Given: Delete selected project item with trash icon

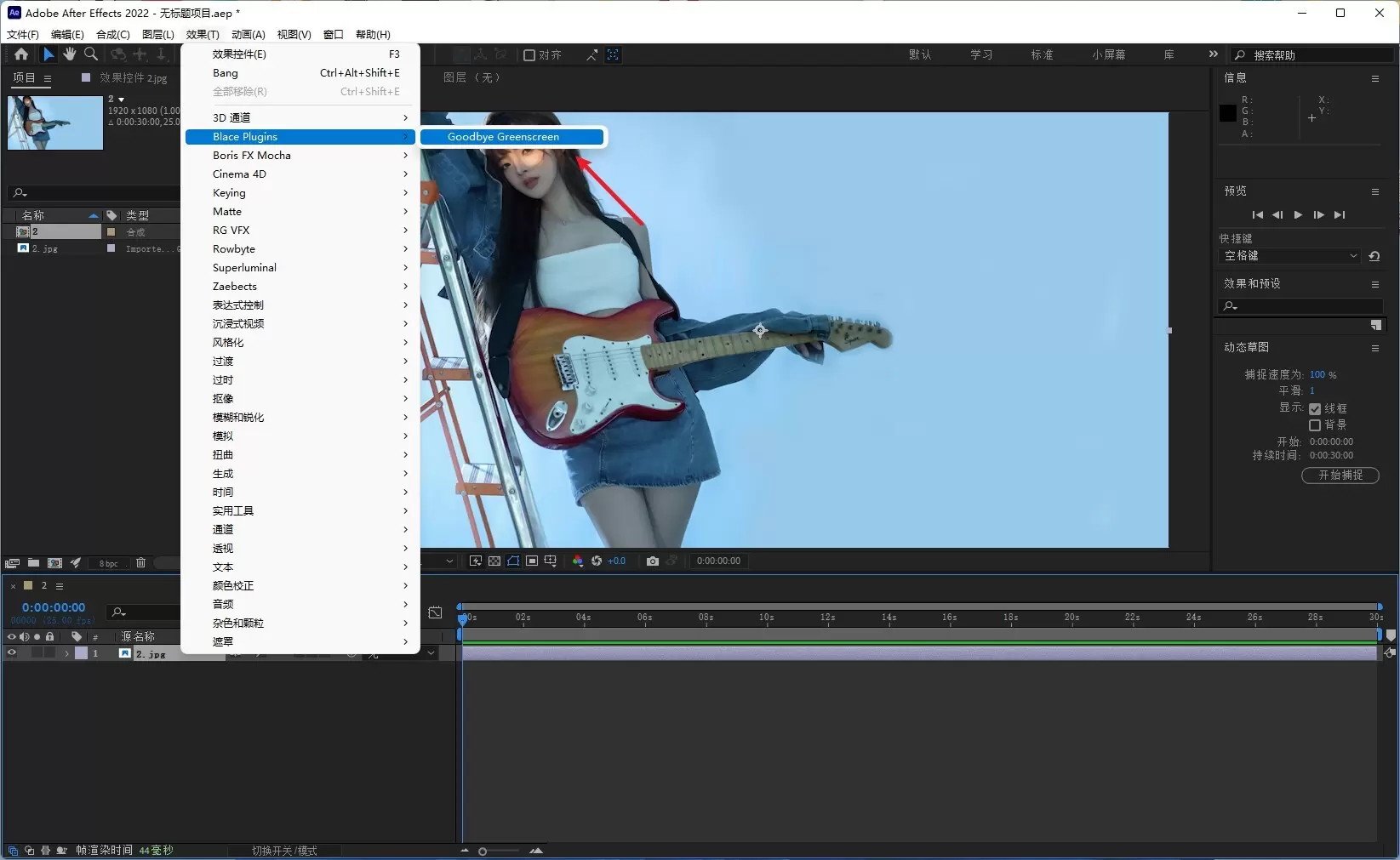Looking at the screenshot, I should 141,563.
